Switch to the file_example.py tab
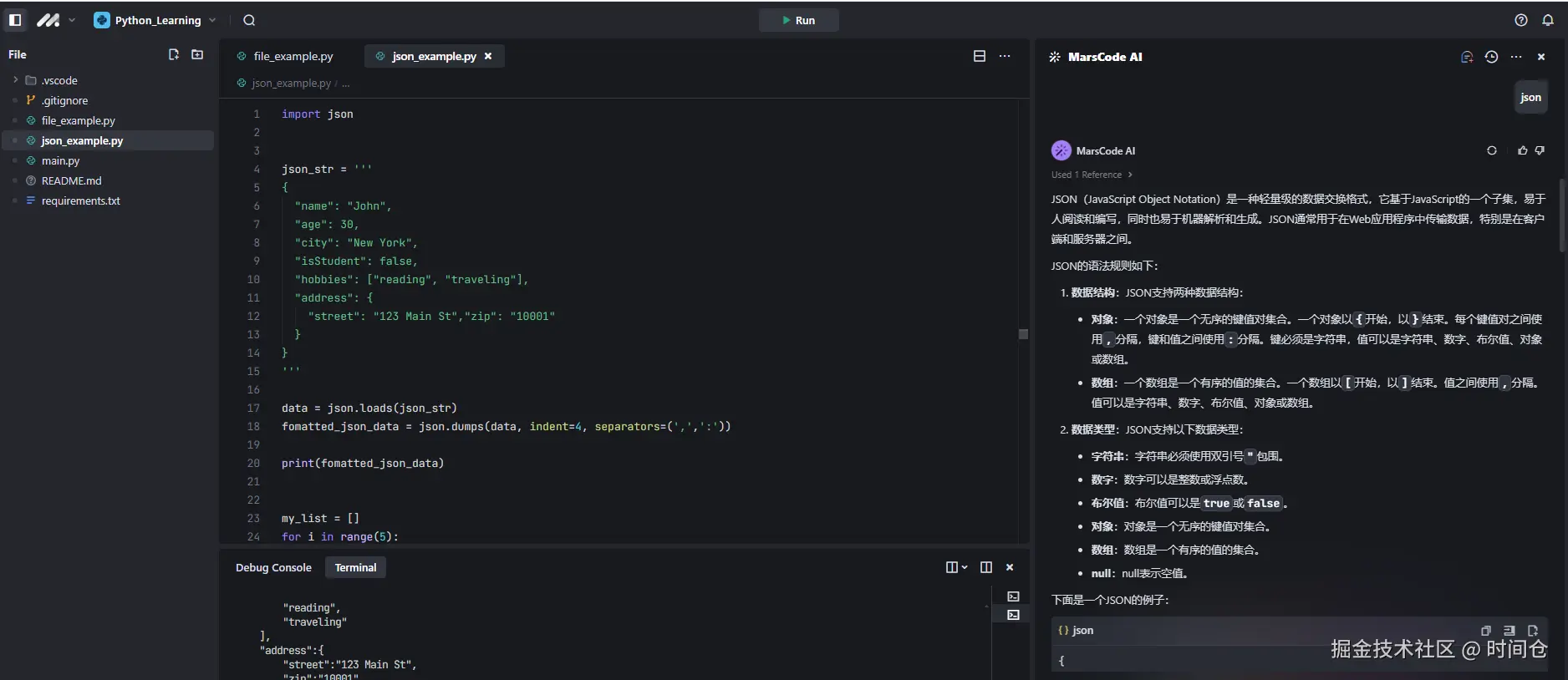 (293, 56)
